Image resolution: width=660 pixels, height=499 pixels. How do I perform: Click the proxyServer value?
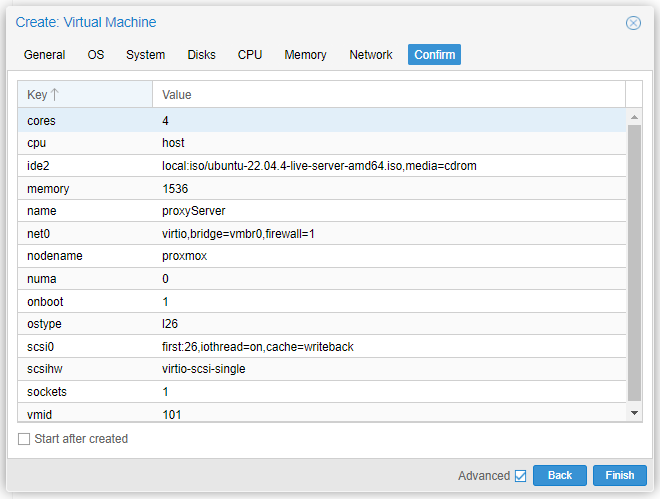click(194, 211)
